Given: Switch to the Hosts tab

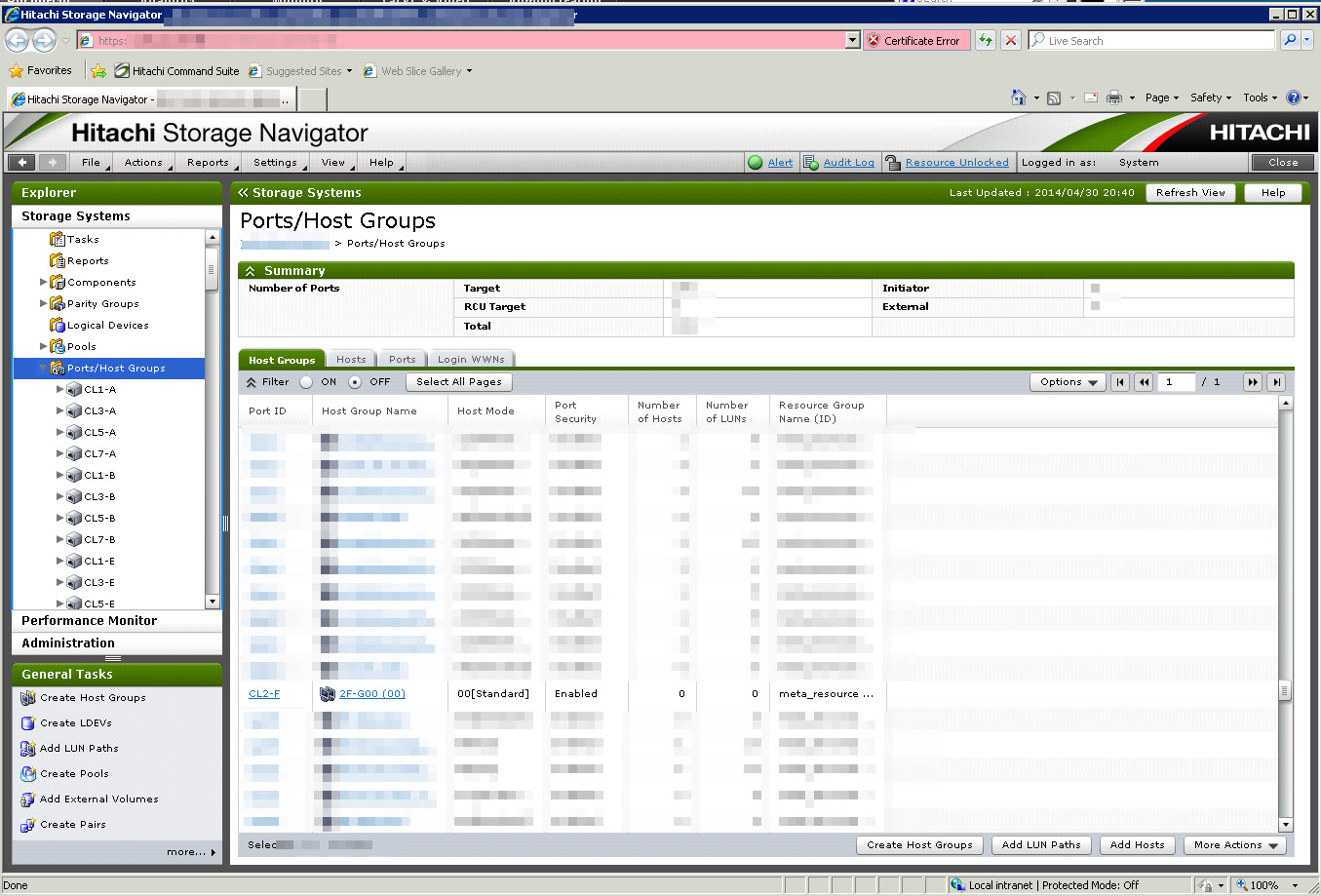Looking at the screenshot, I should point(351,360).
